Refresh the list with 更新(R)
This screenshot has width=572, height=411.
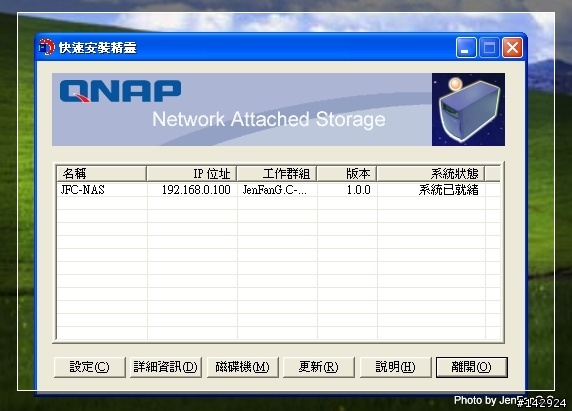coord(318,367)
